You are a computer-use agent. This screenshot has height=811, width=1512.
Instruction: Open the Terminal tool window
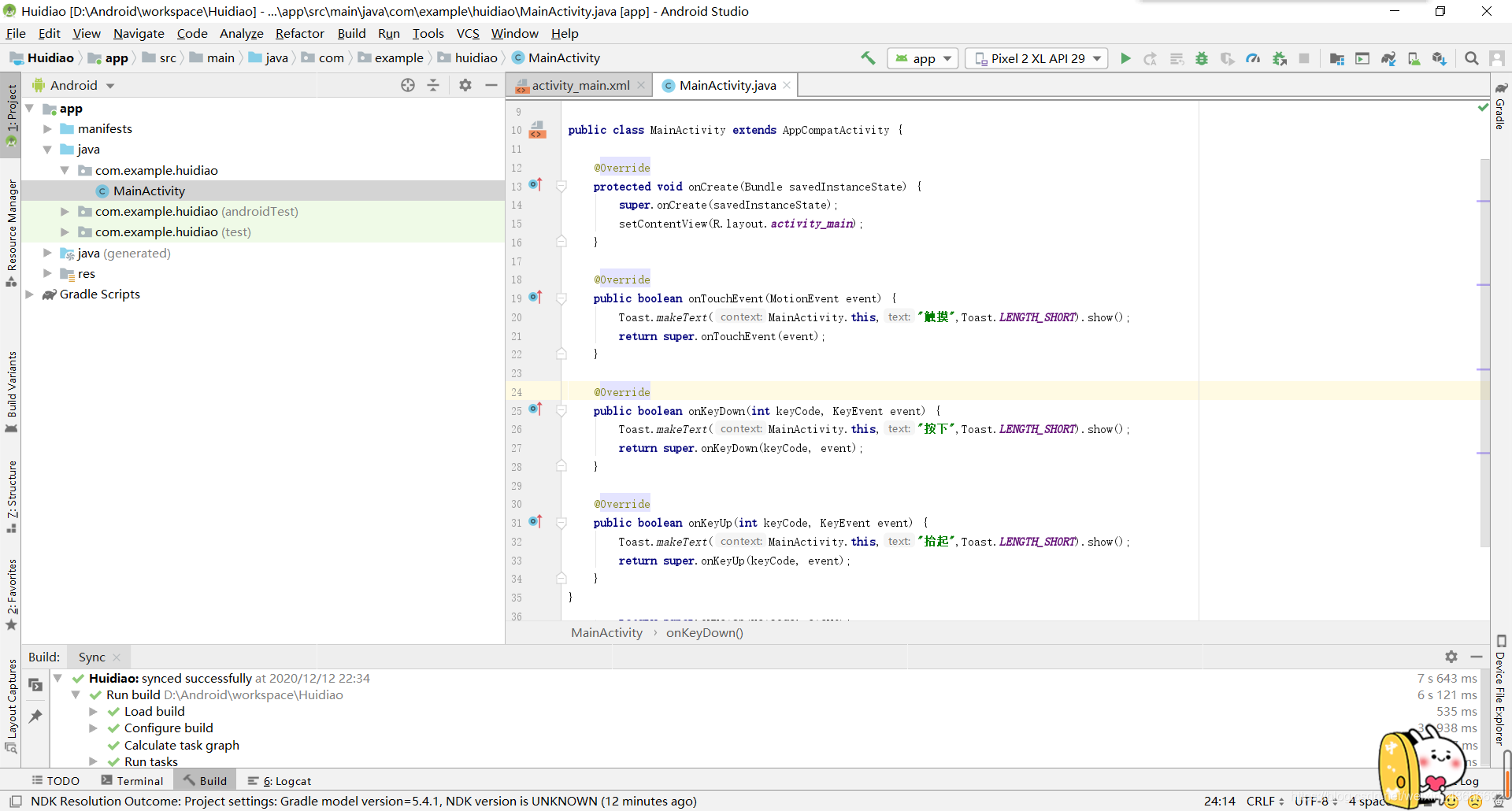[x=132, y=781]
